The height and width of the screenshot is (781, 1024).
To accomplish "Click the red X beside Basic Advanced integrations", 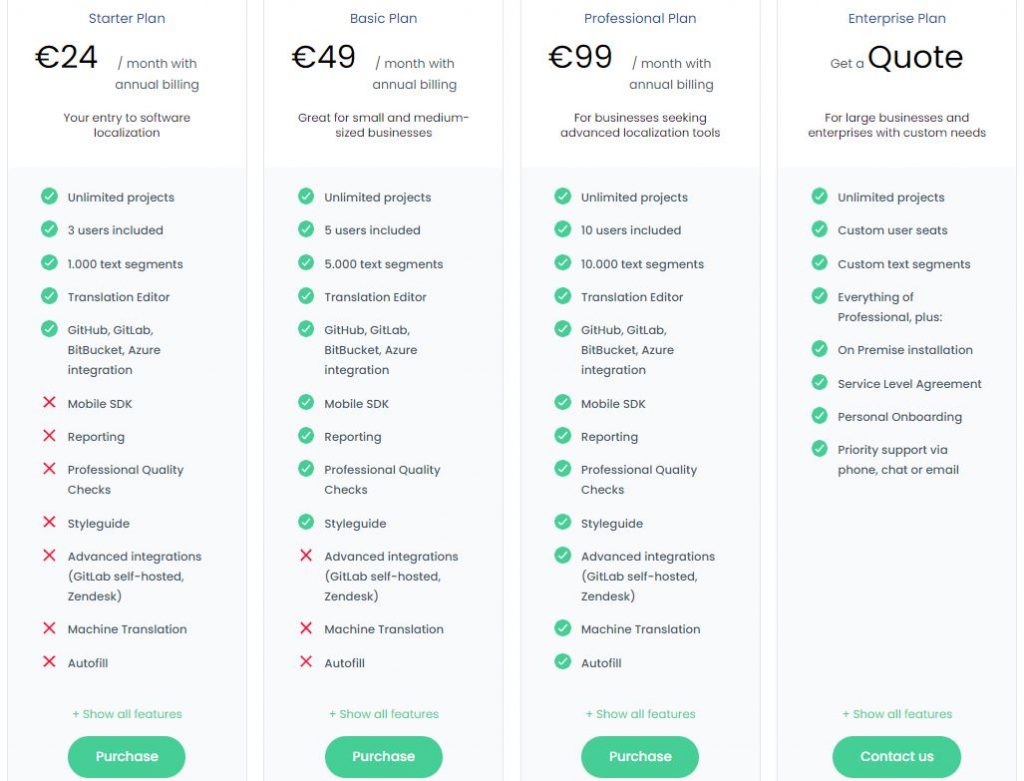I will coord(306,555).
